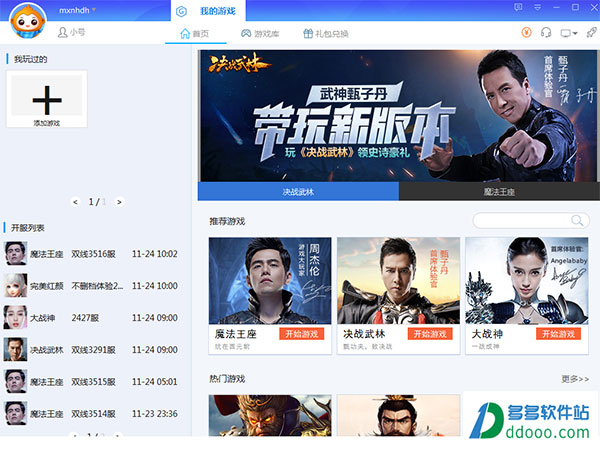Click 更多>> link in 热门游戏
Screen dimensions: 600x450
point(575,379)
